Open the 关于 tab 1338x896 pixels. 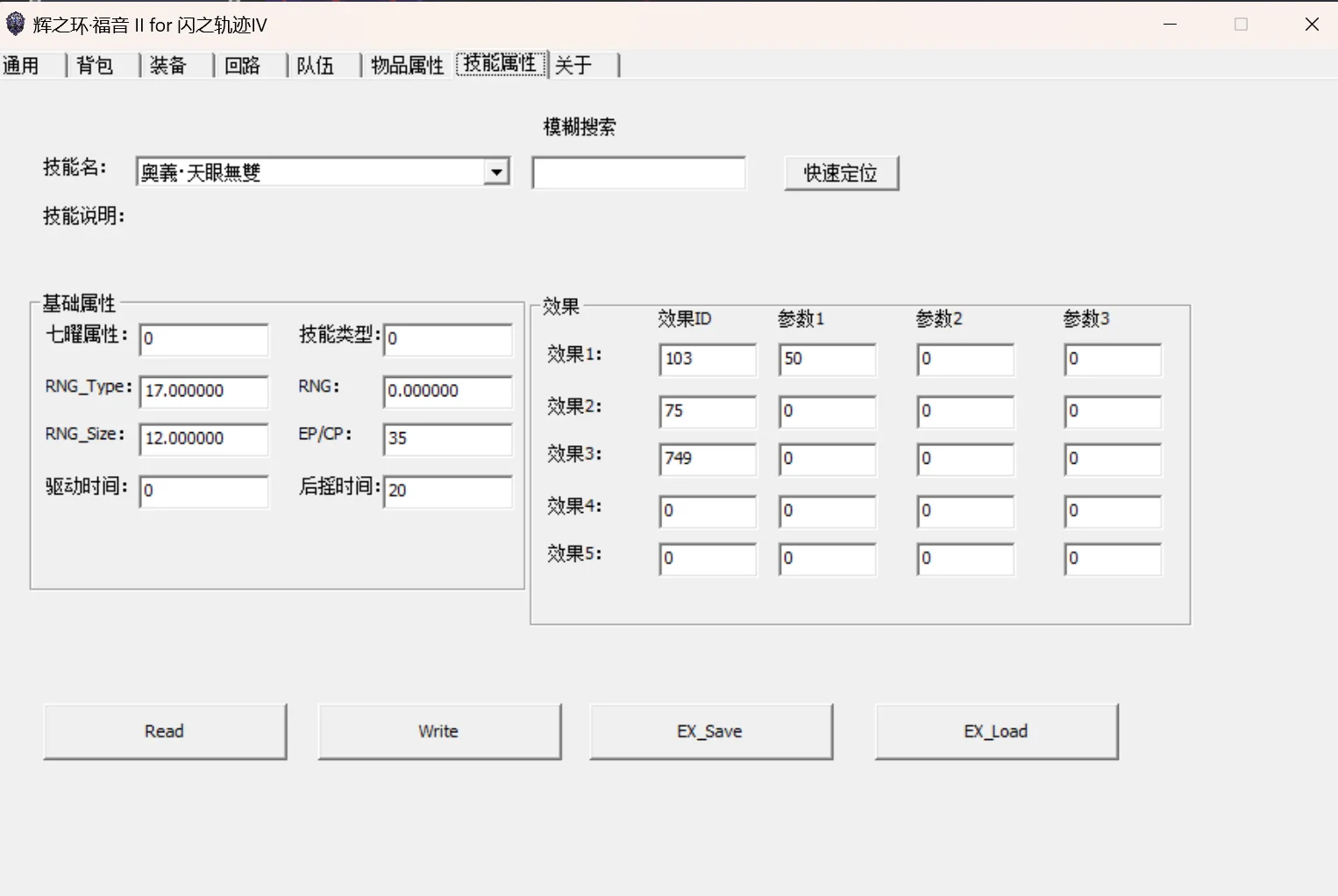click(x=574, y=66)
